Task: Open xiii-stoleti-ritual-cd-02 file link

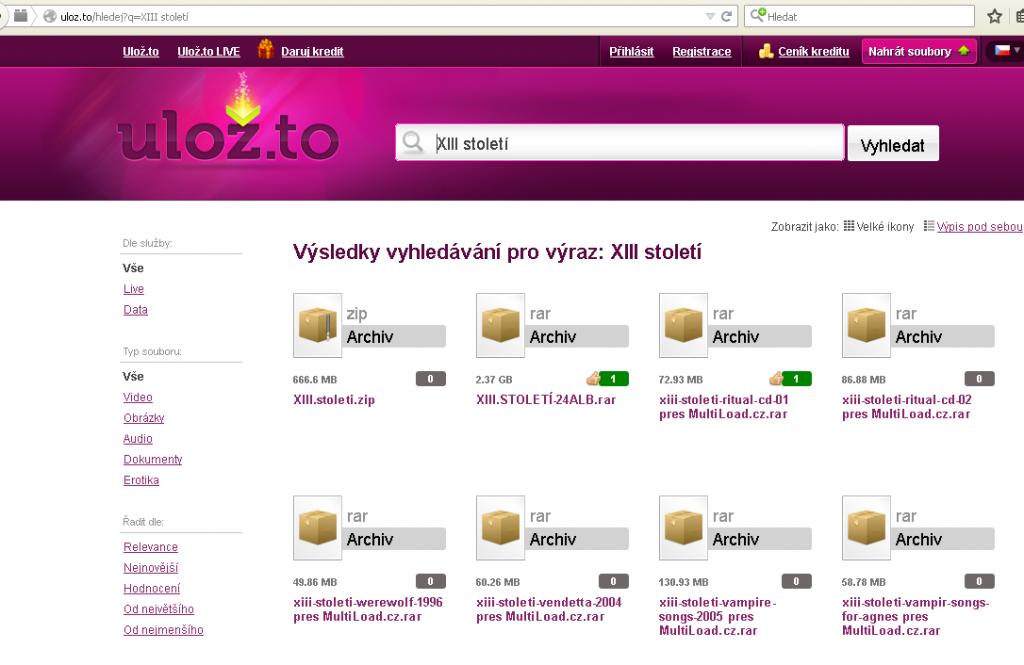Action: [x=906, y=406]
